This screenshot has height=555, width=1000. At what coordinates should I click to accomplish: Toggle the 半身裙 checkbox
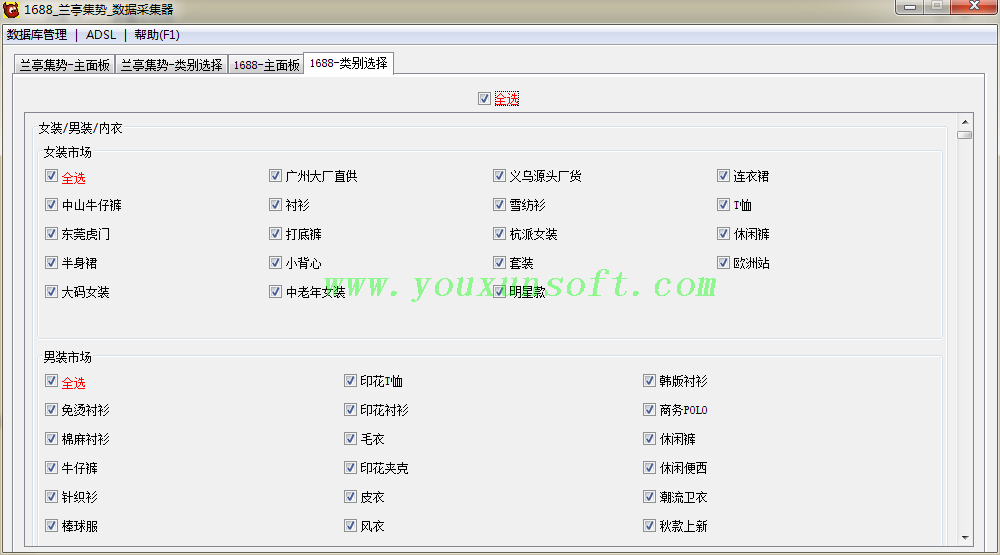[x=52, y=262]
